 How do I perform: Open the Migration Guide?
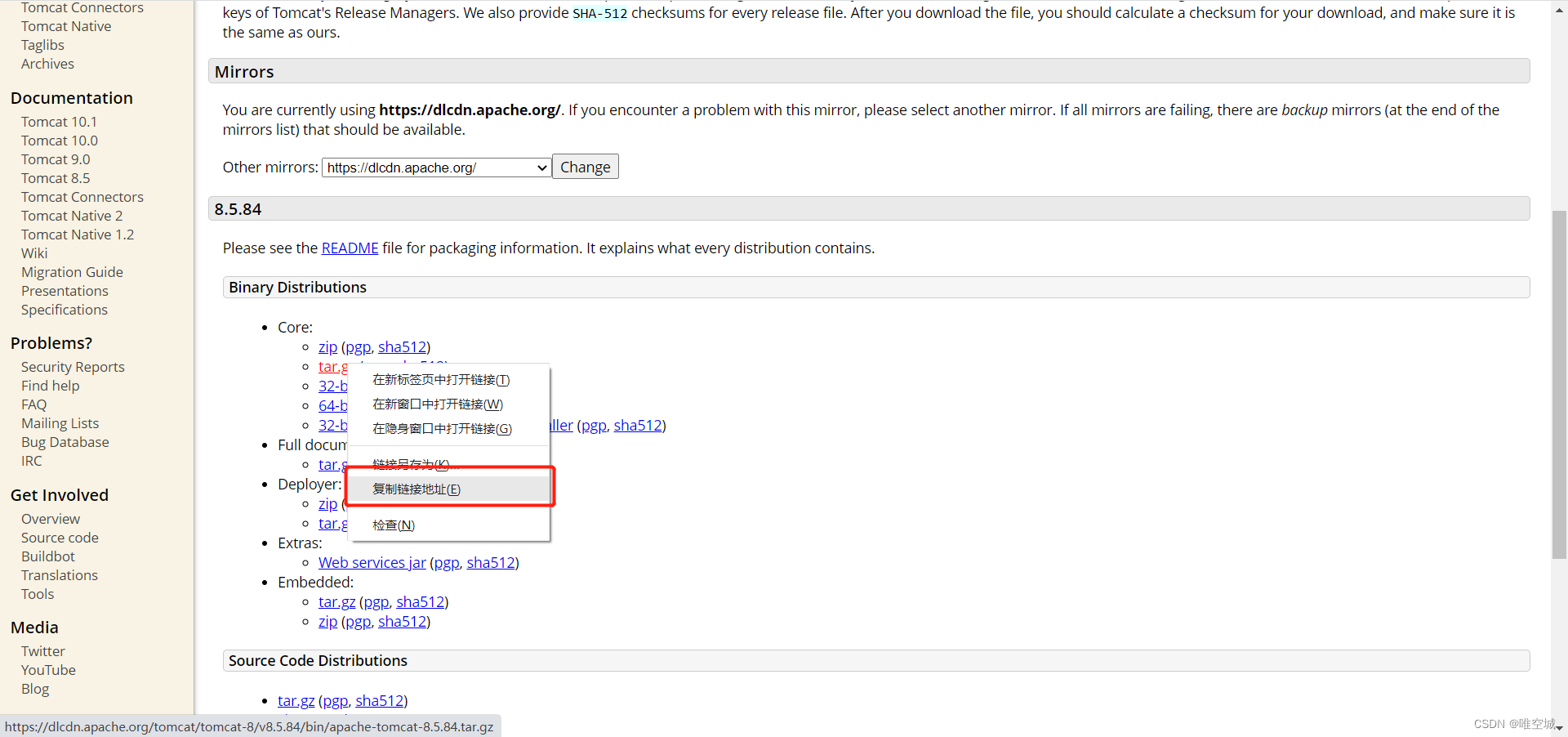pos(72,272)
